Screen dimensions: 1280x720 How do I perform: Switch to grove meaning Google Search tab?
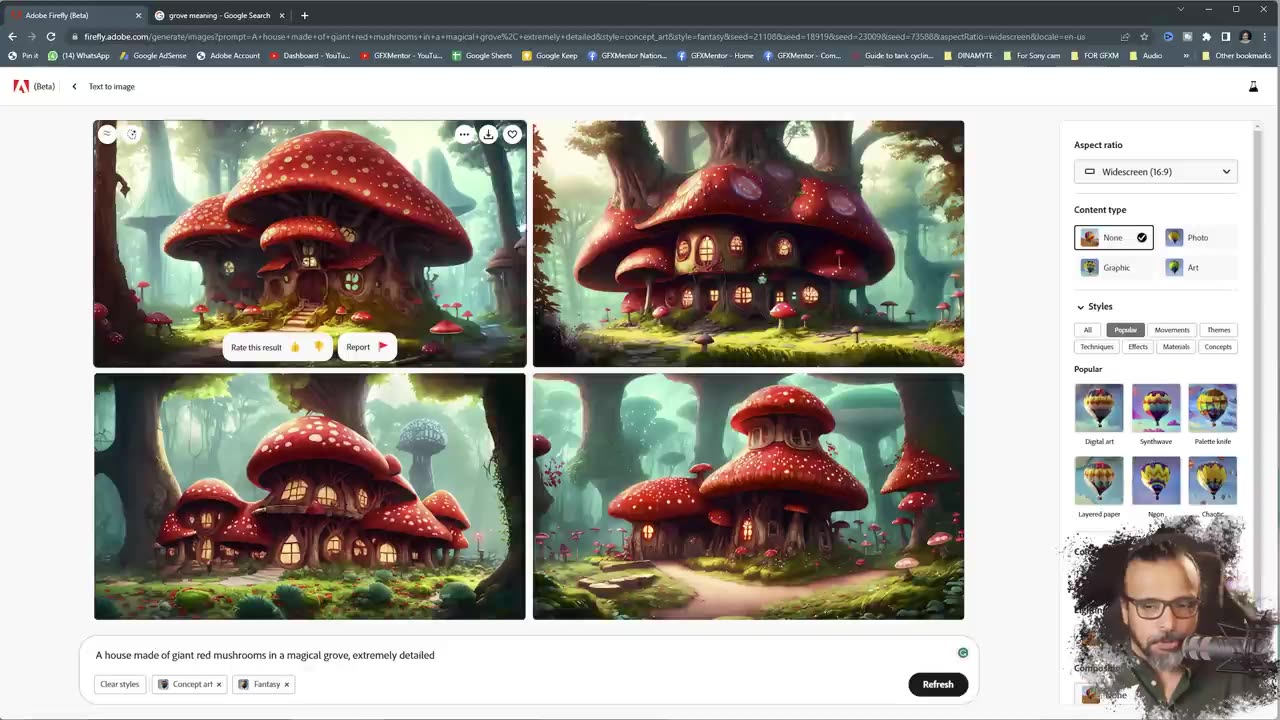[219, 15]
